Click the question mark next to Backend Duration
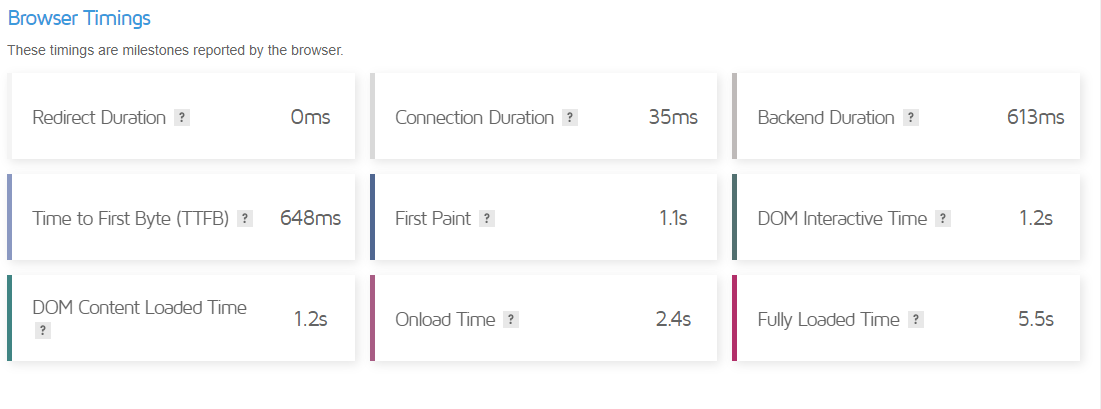 910,118
